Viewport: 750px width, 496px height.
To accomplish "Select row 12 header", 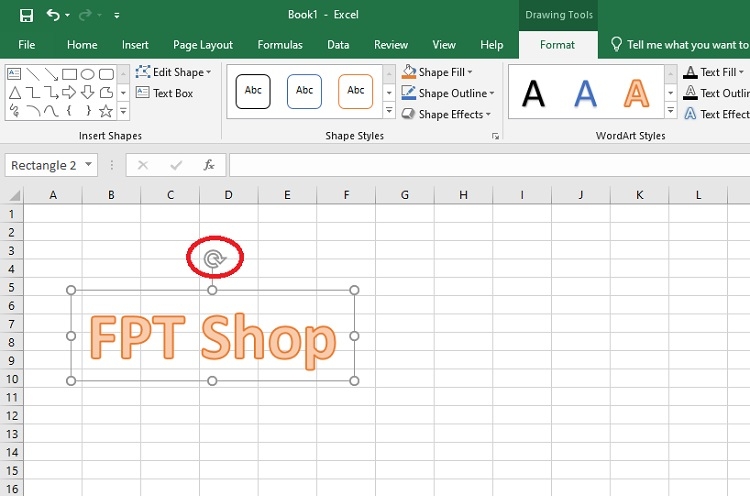I will 11,416.
